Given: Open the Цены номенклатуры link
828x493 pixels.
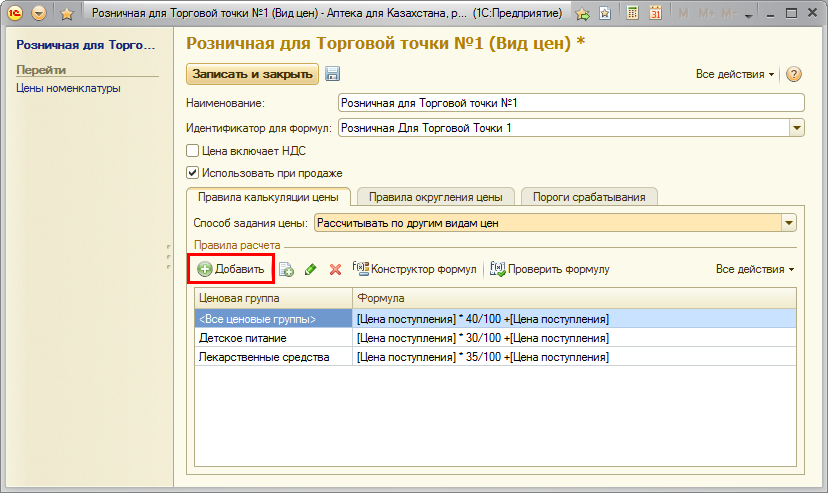Looking at the screenshot, I should pyautogui.click(x=68, y=88).
